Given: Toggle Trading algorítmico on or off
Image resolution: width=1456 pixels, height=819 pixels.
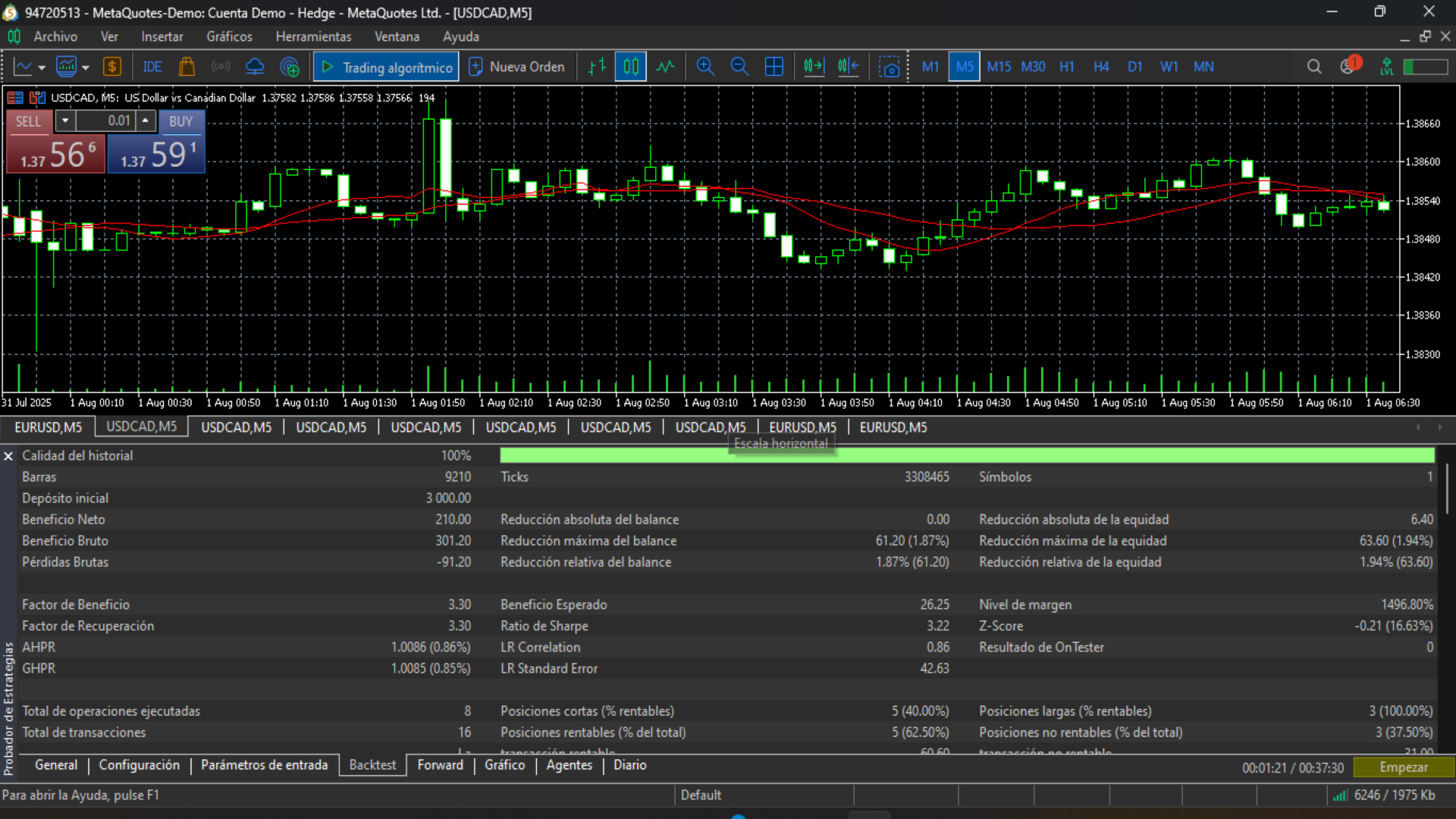Looking at the screenshot, I should [x=386, y=67].
